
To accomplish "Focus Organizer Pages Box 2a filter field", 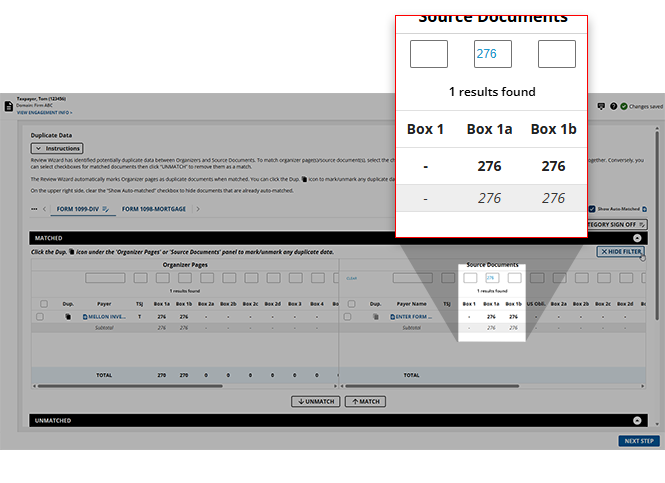I will [207, 278].
